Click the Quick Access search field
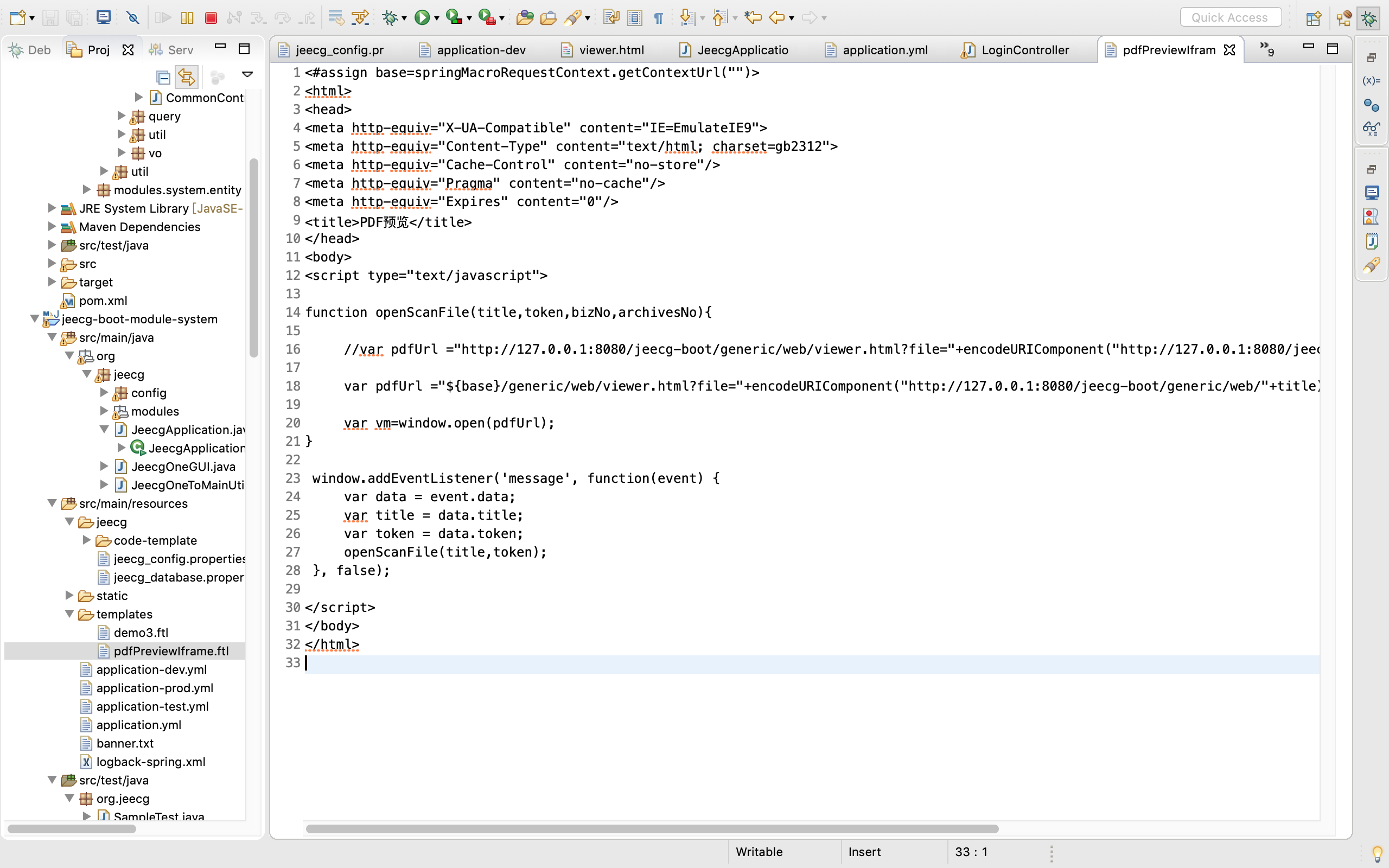Viewport: 1389px width, 868px height. [x=1230, y=17]
